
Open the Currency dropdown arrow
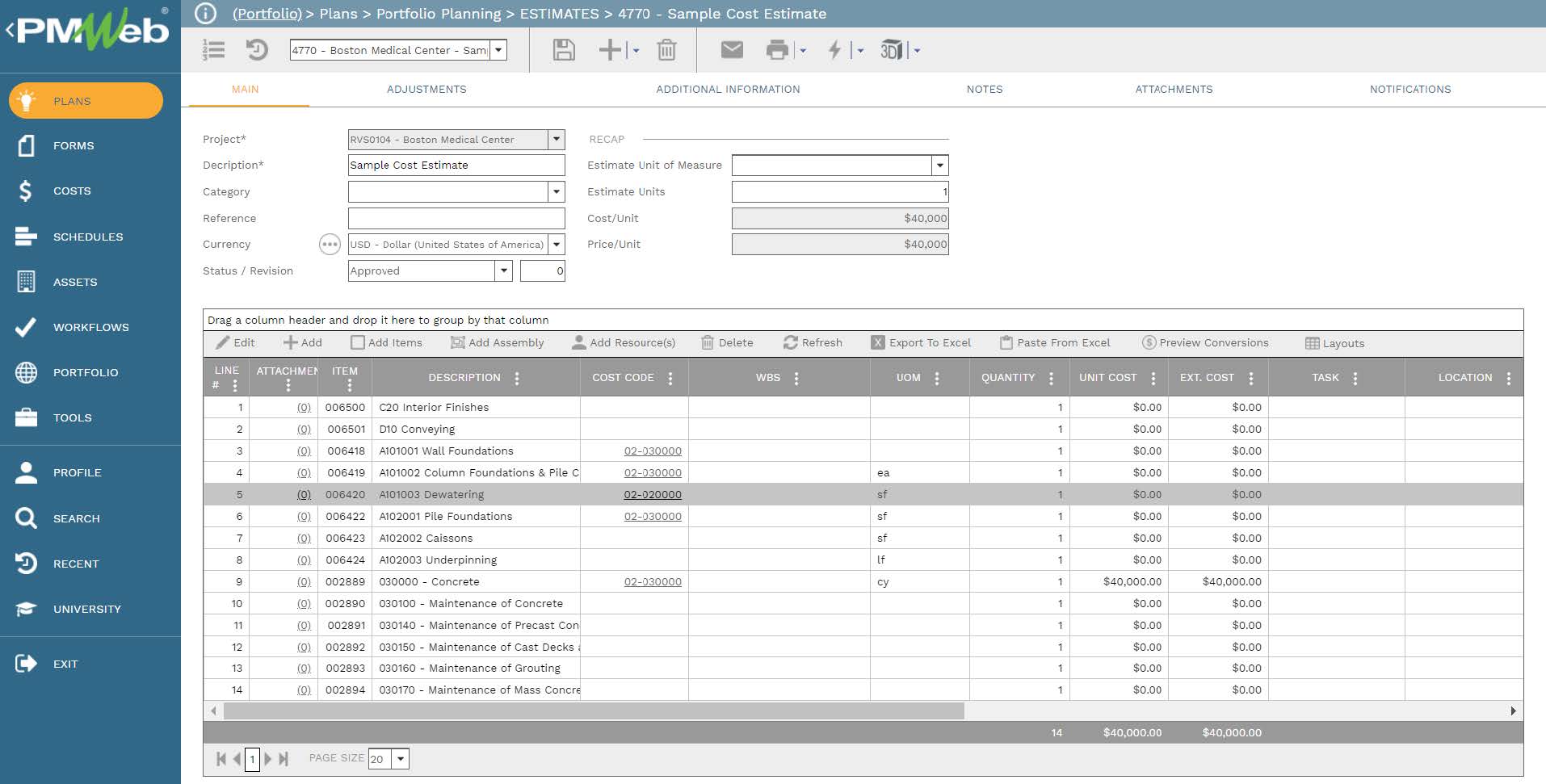(x=557, y=244)
